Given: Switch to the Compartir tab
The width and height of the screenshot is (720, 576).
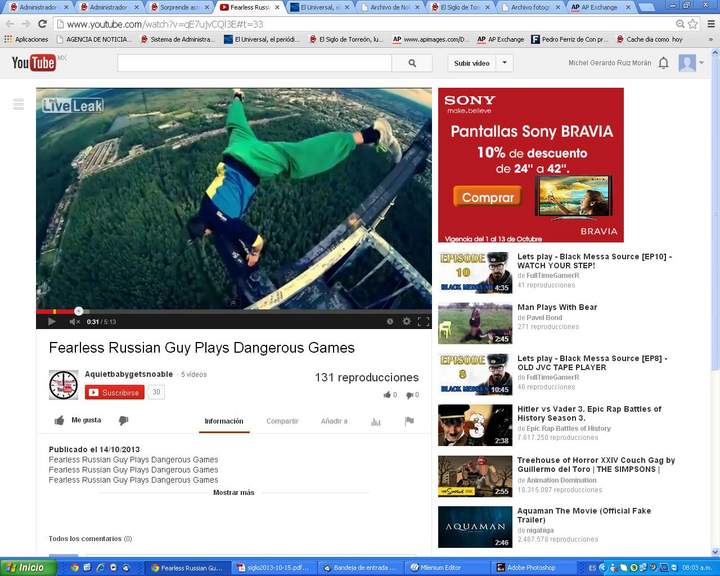Looking at the screenshot, I should click(282, 422).
